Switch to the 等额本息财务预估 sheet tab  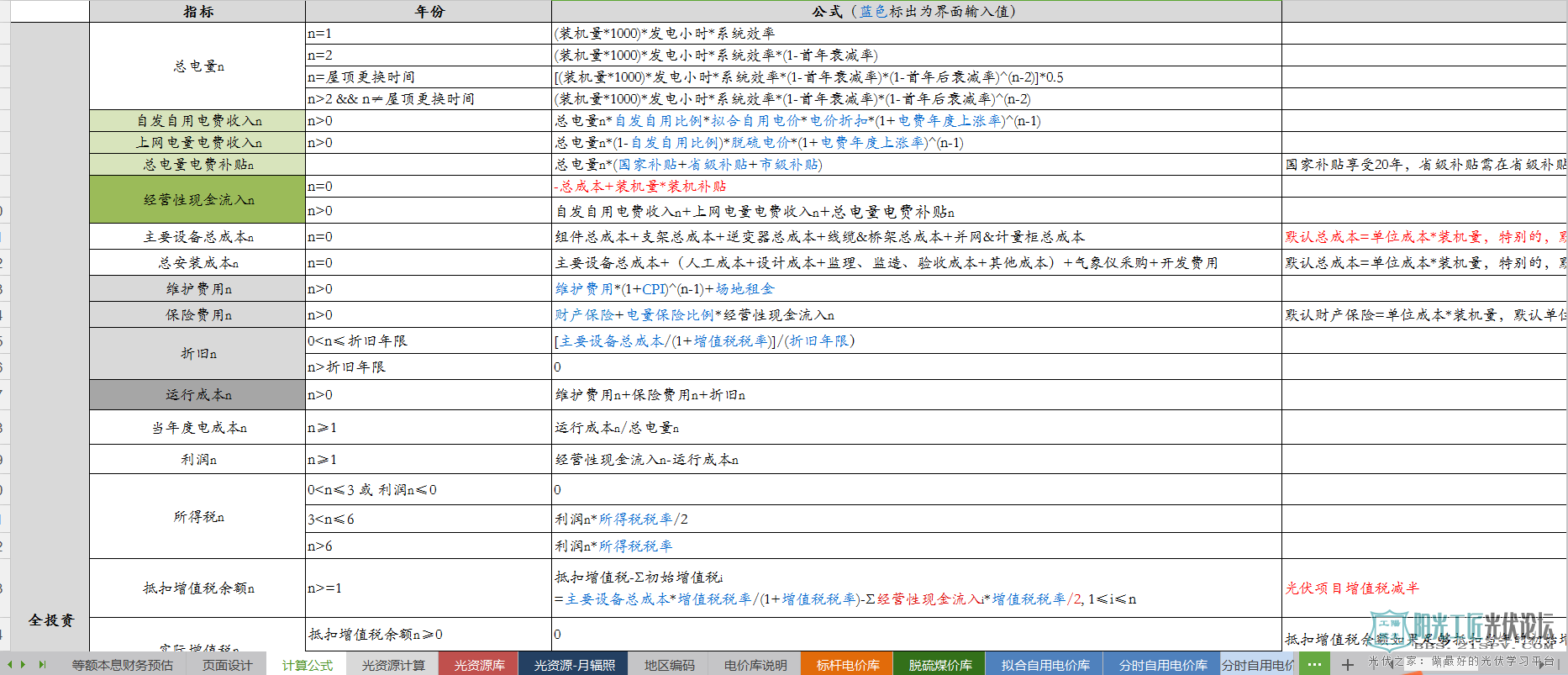click(x=122, y=665)
